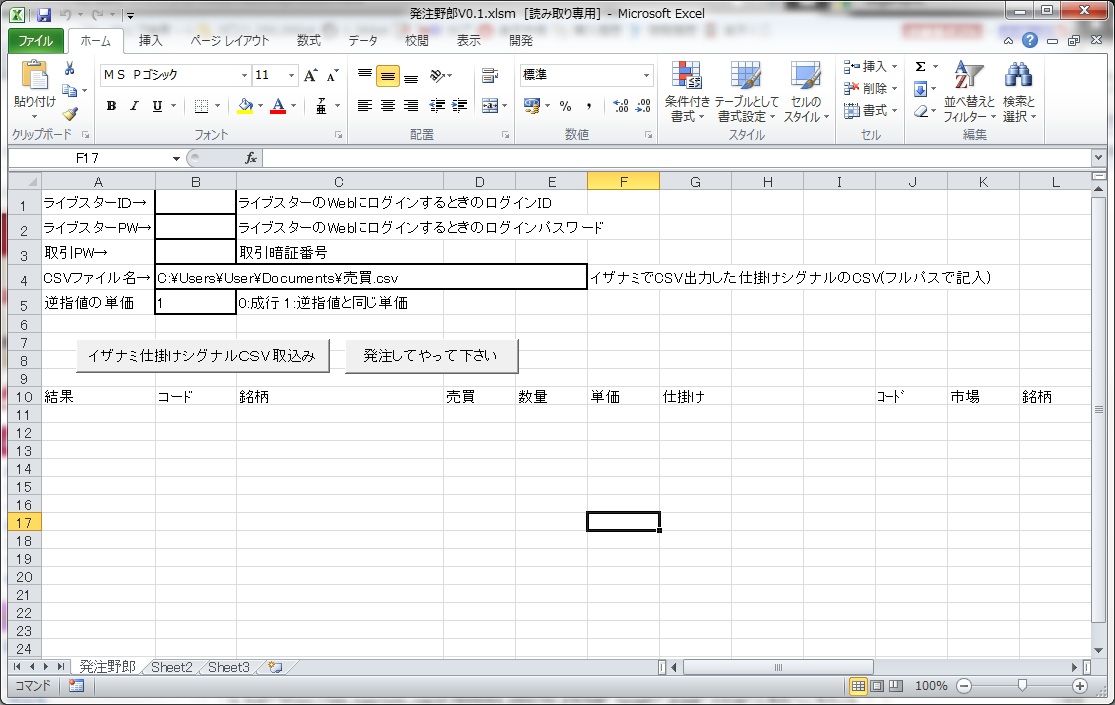Align text right
1115x705 pixels.
click(x=411, y=106)
